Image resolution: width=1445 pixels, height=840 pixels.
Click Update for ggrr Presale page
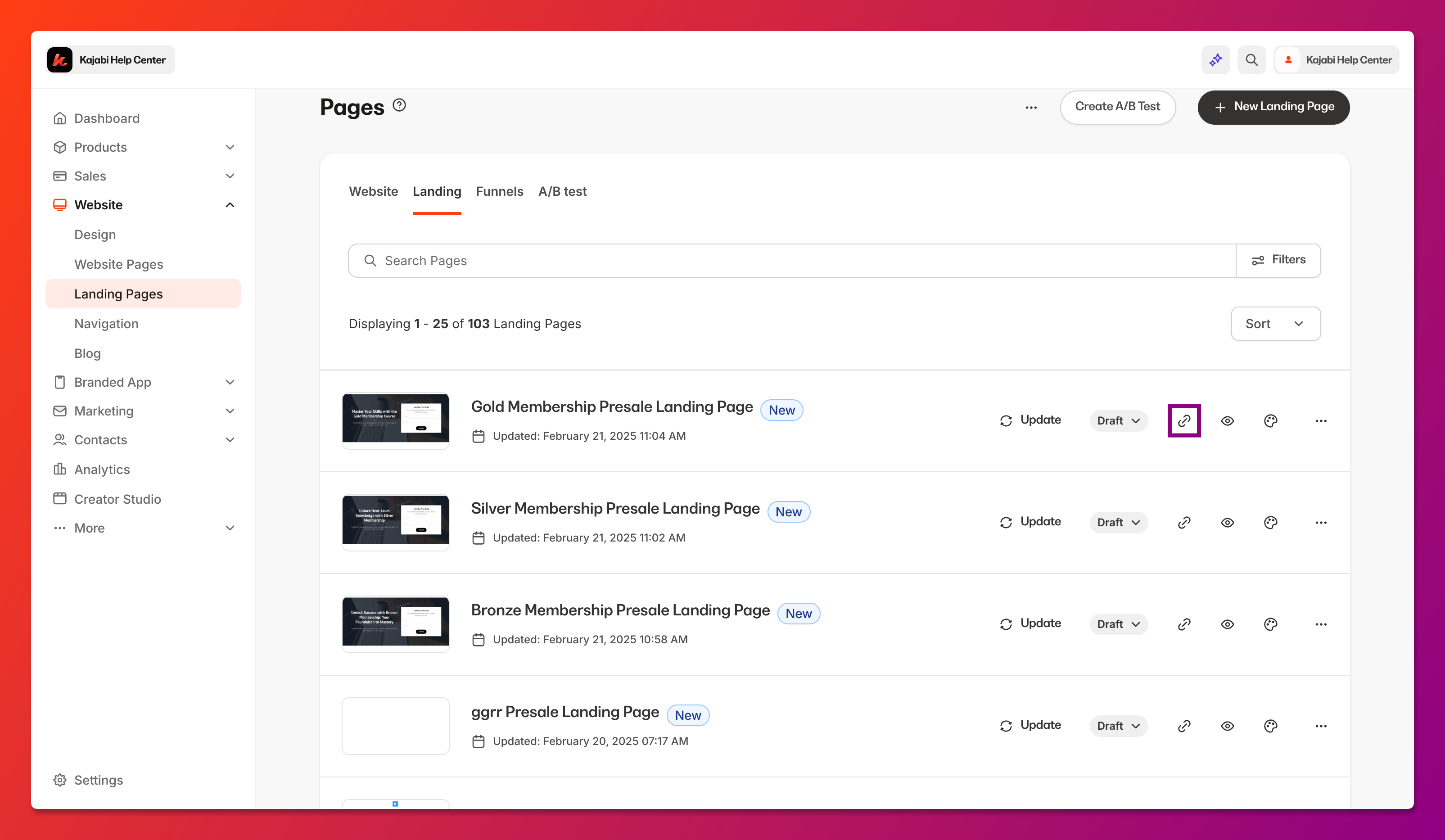click(1030, 725)
